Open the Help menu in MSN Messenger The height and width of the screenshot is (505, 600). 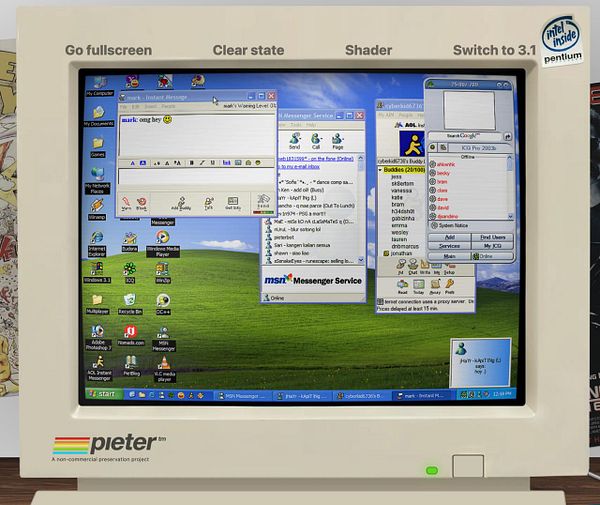(x=311, y=125)
